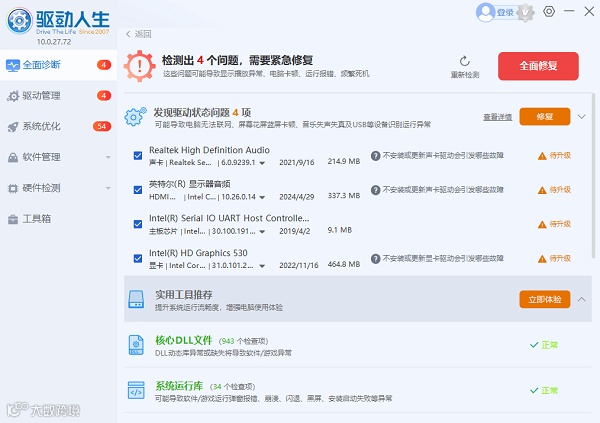Open the 工具箱 toolbox
Screen dimensions: 600x423
[x=58, y=219]
